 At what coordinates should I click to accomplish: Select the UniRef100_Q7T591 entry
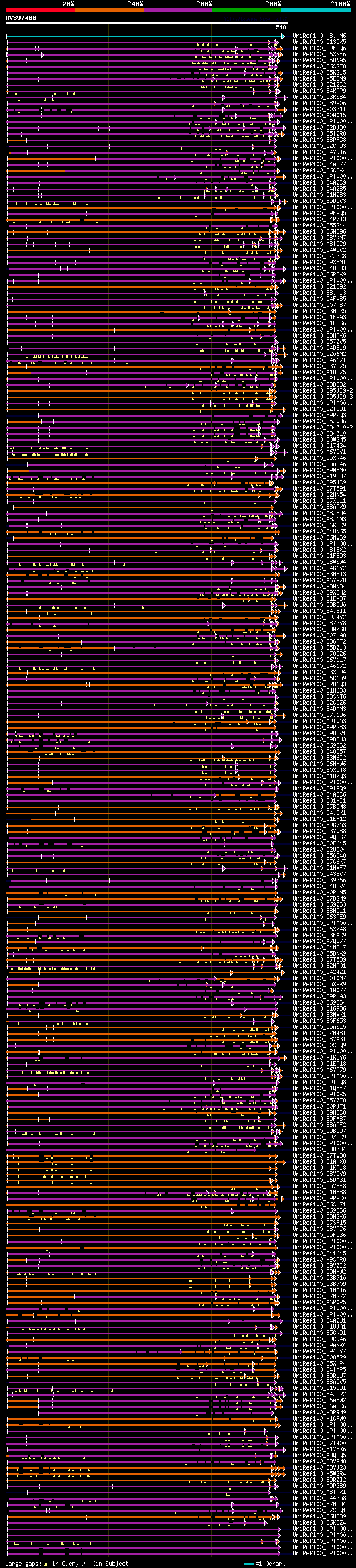click(319, 488)
